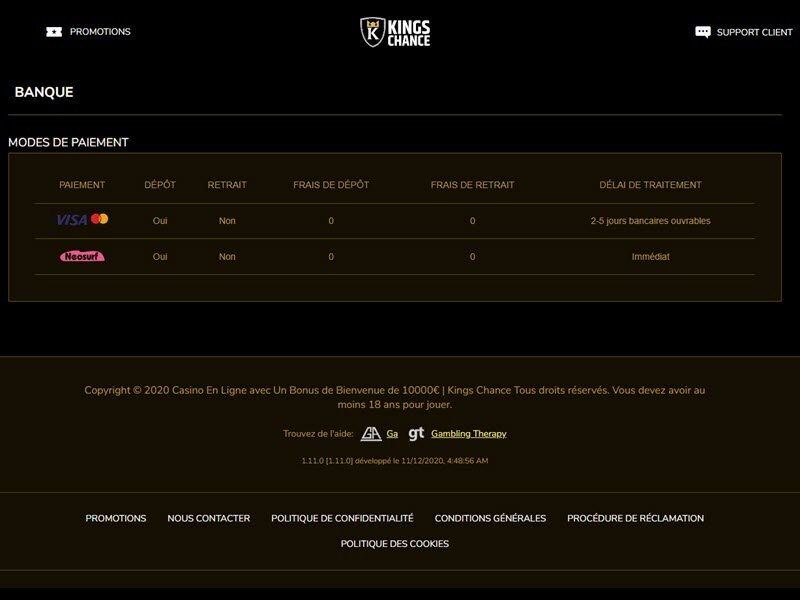Viewport: 800px width, 600px height.
Task: Click deposit fee 0 in Neosurf row
Action: click(x=331, y=257)
